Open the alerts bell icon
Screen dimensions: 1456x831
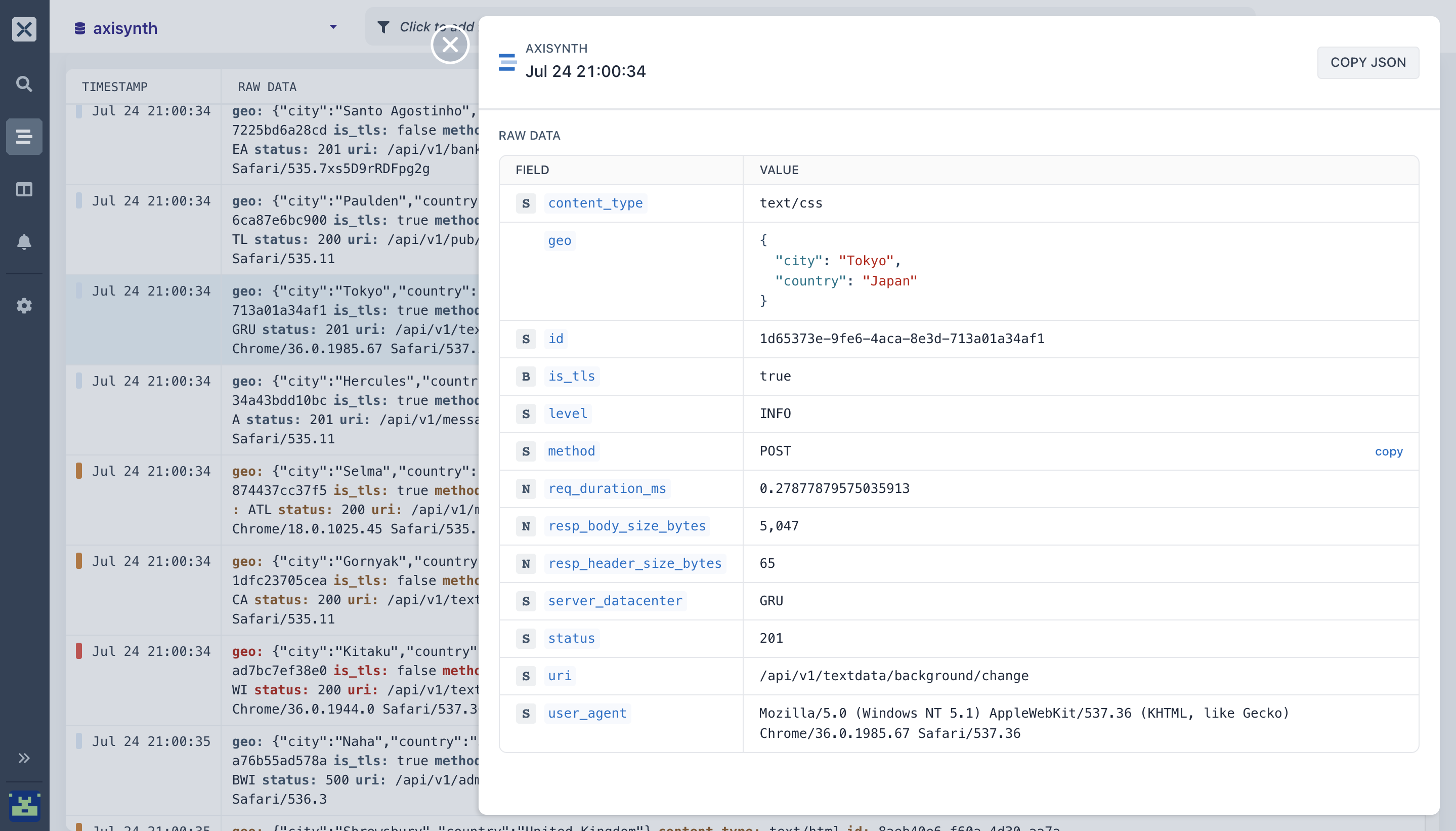point(24,241)
